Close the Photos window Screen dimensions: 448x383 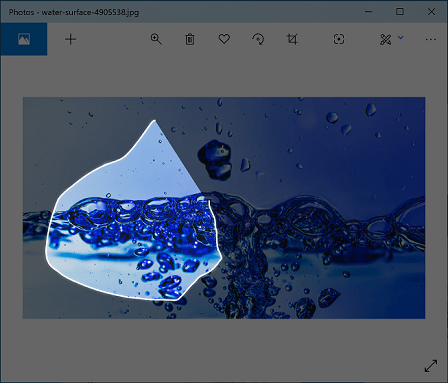click(x=431, y=11)
